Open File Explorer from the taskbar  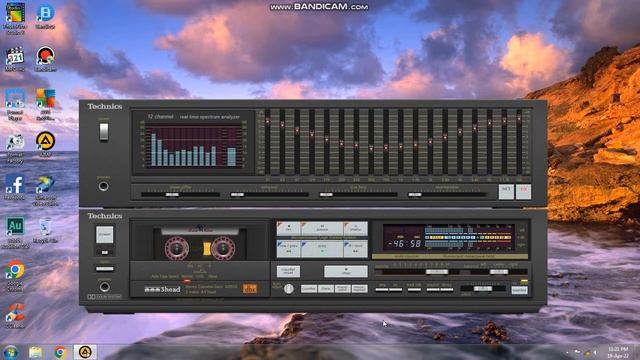click(36, 352)
